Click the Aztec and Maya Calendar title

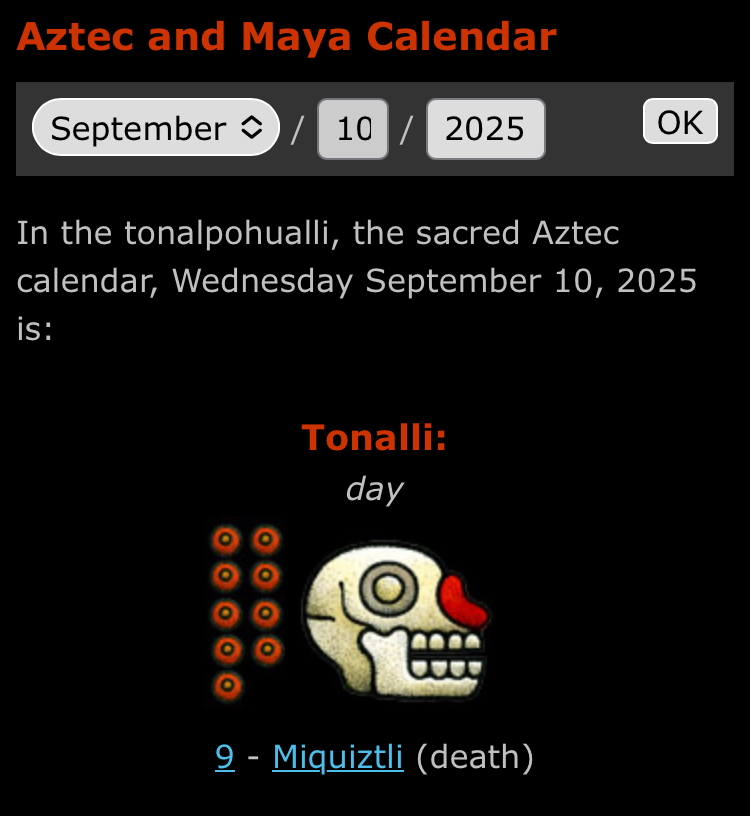point(287,37)
